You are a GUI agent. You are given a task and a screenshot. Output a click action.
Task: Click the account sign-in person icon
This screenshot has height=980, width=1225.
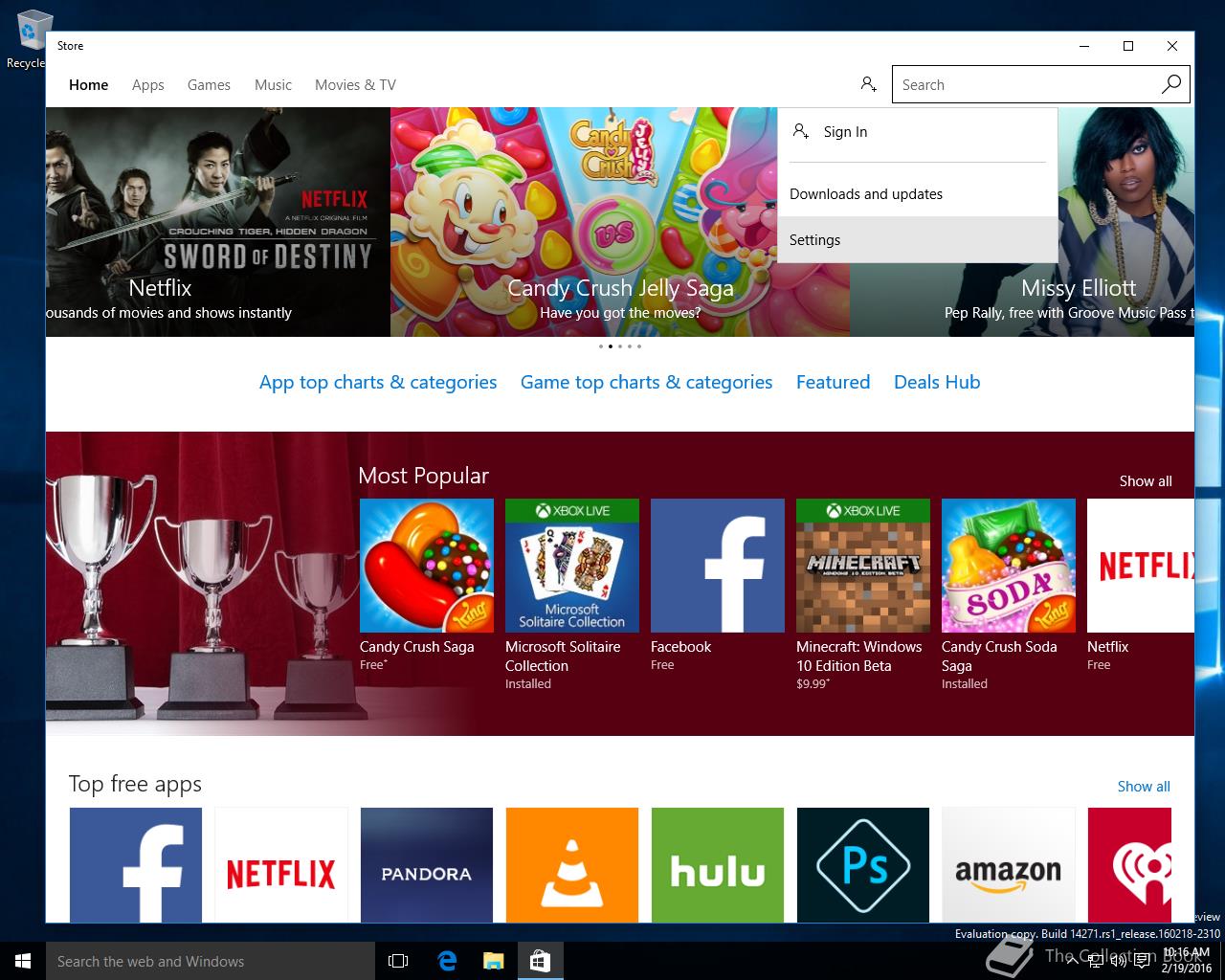tap(868, 84)
